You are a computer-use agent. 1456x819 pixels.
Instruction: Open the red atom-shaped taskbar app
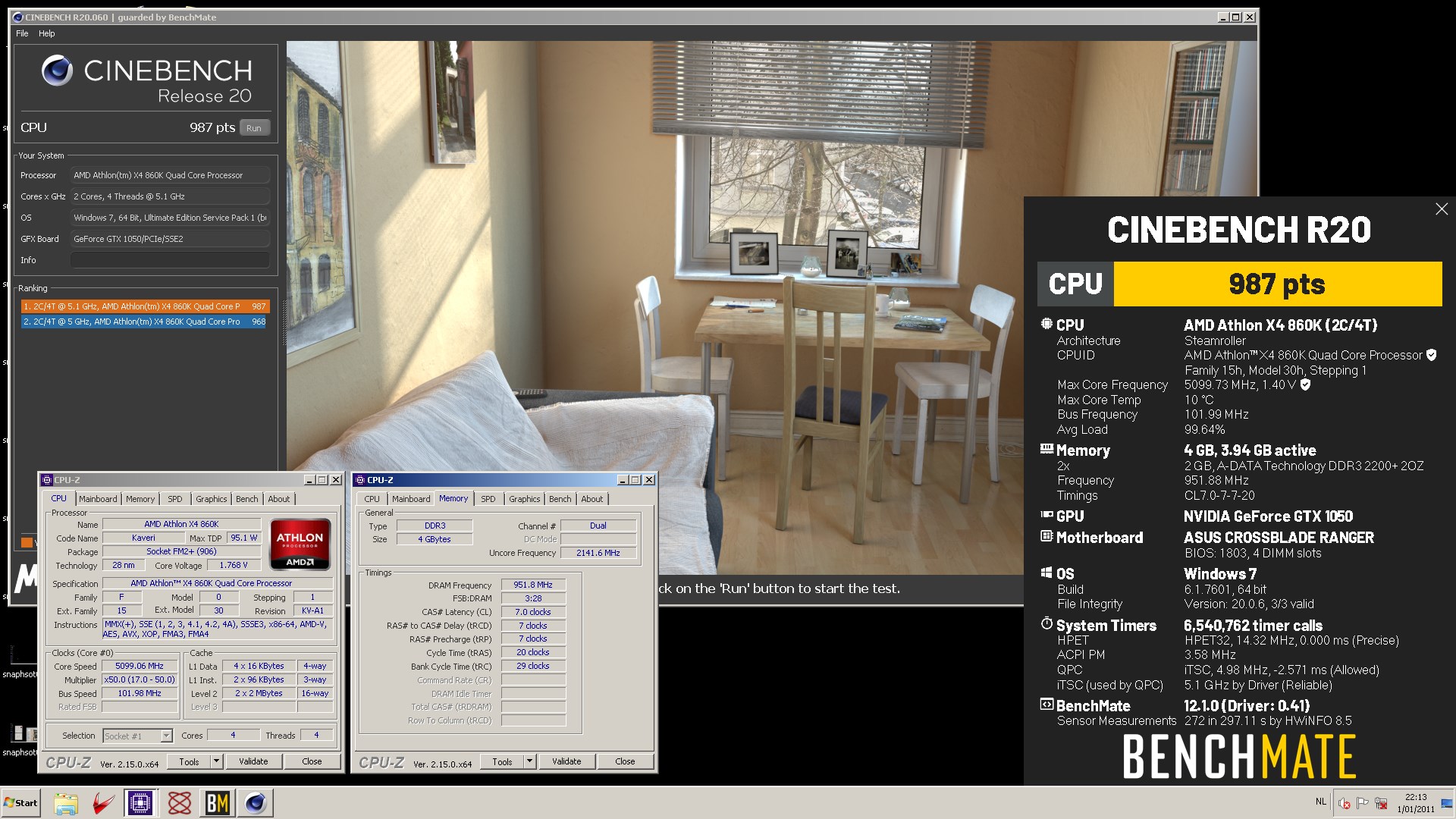pos(180,803)
